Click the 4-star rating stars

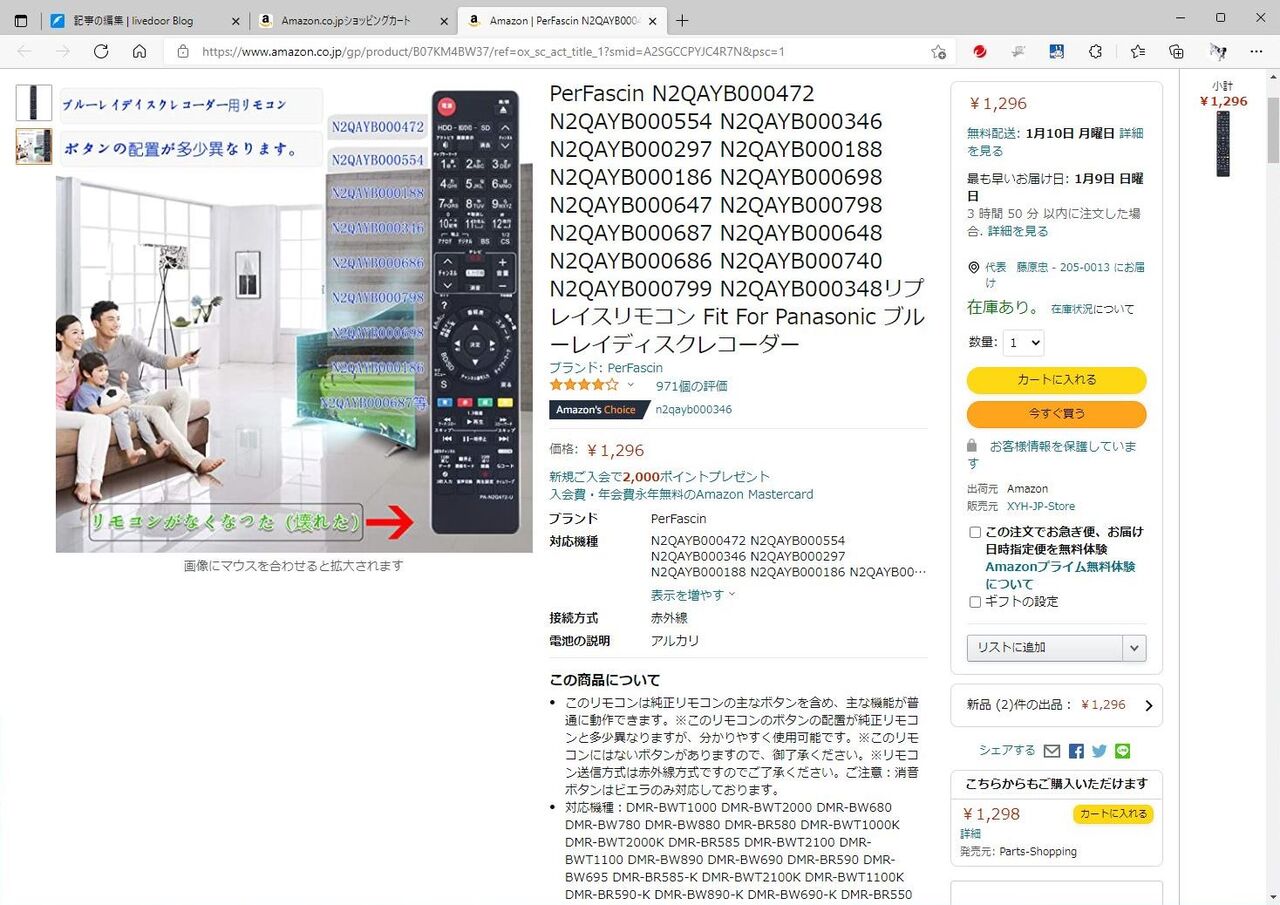584,385
